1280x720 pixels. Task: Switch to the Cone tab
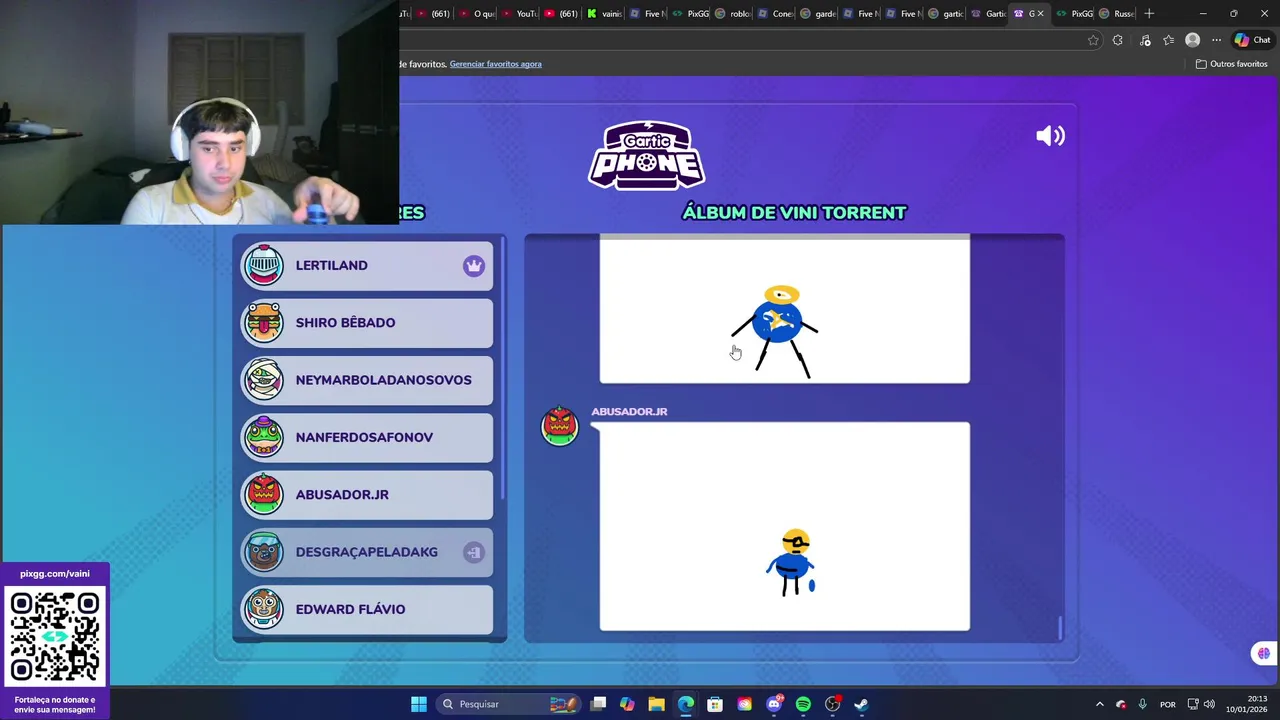776,14
